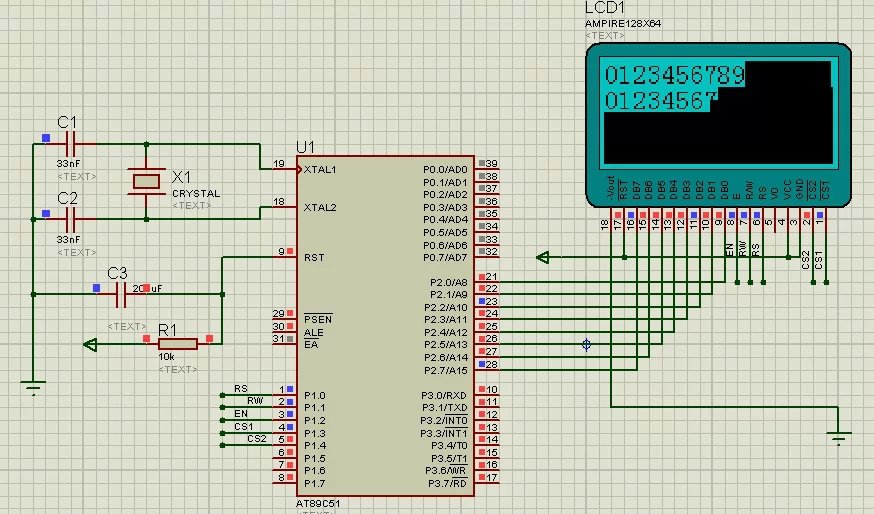
Task: Click the LCD1 display screen
Action: [x=717, y=112]
